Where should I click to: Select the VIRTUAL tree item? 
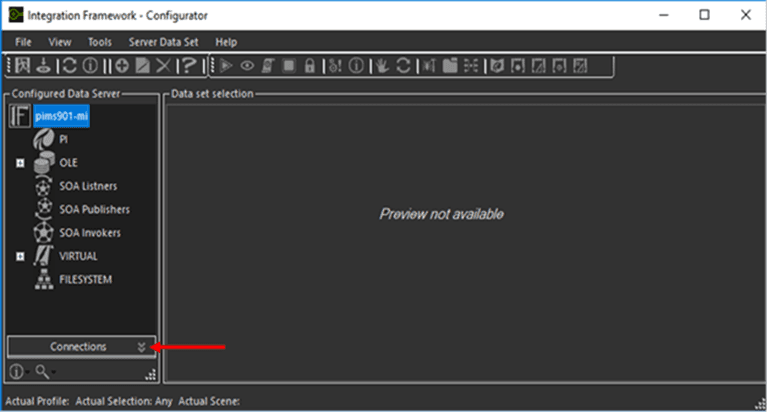pyautogui.click(x=78, y=256)
